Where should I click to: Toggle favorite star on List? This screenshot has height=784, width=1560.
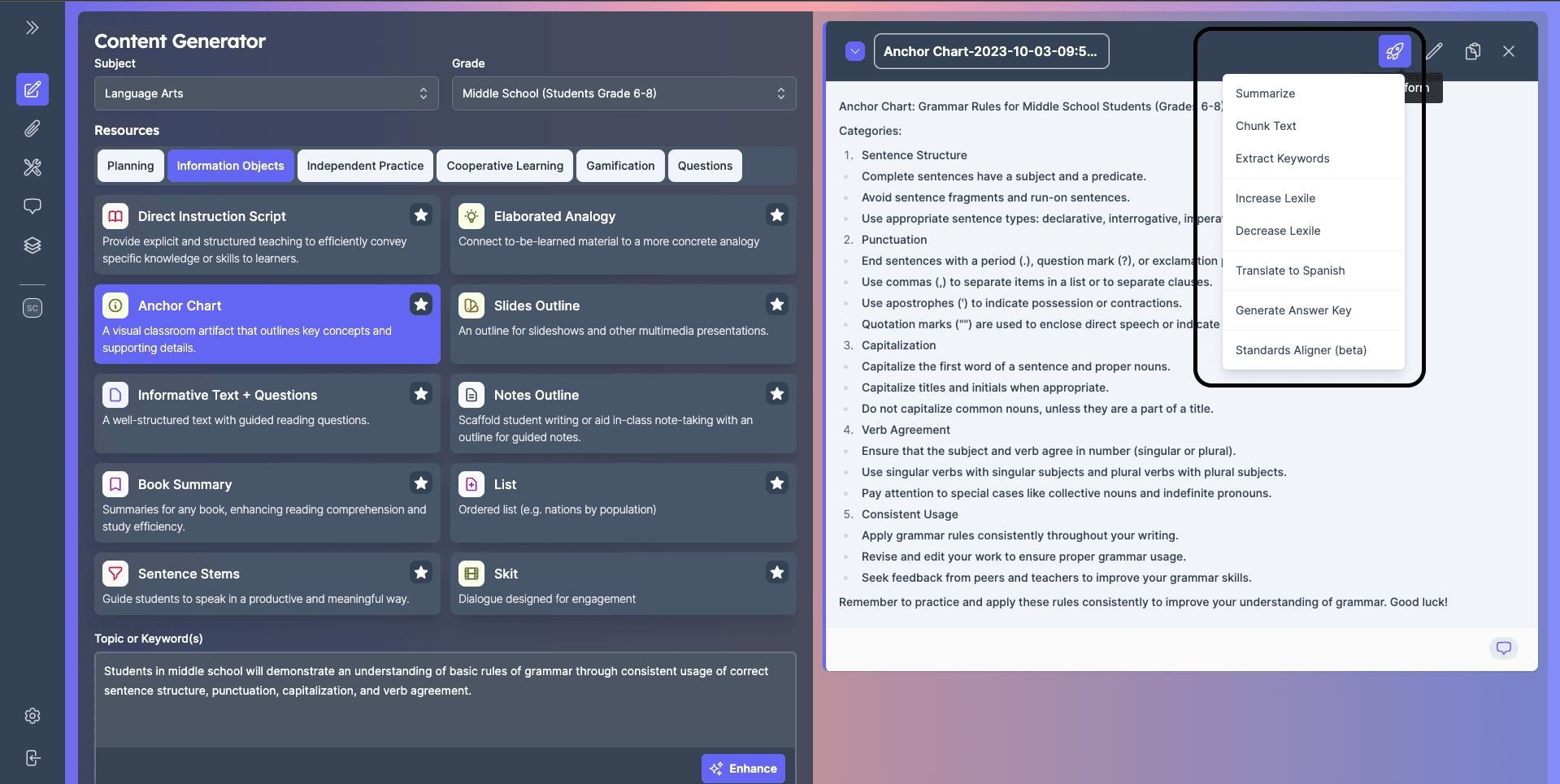[777, 483]
